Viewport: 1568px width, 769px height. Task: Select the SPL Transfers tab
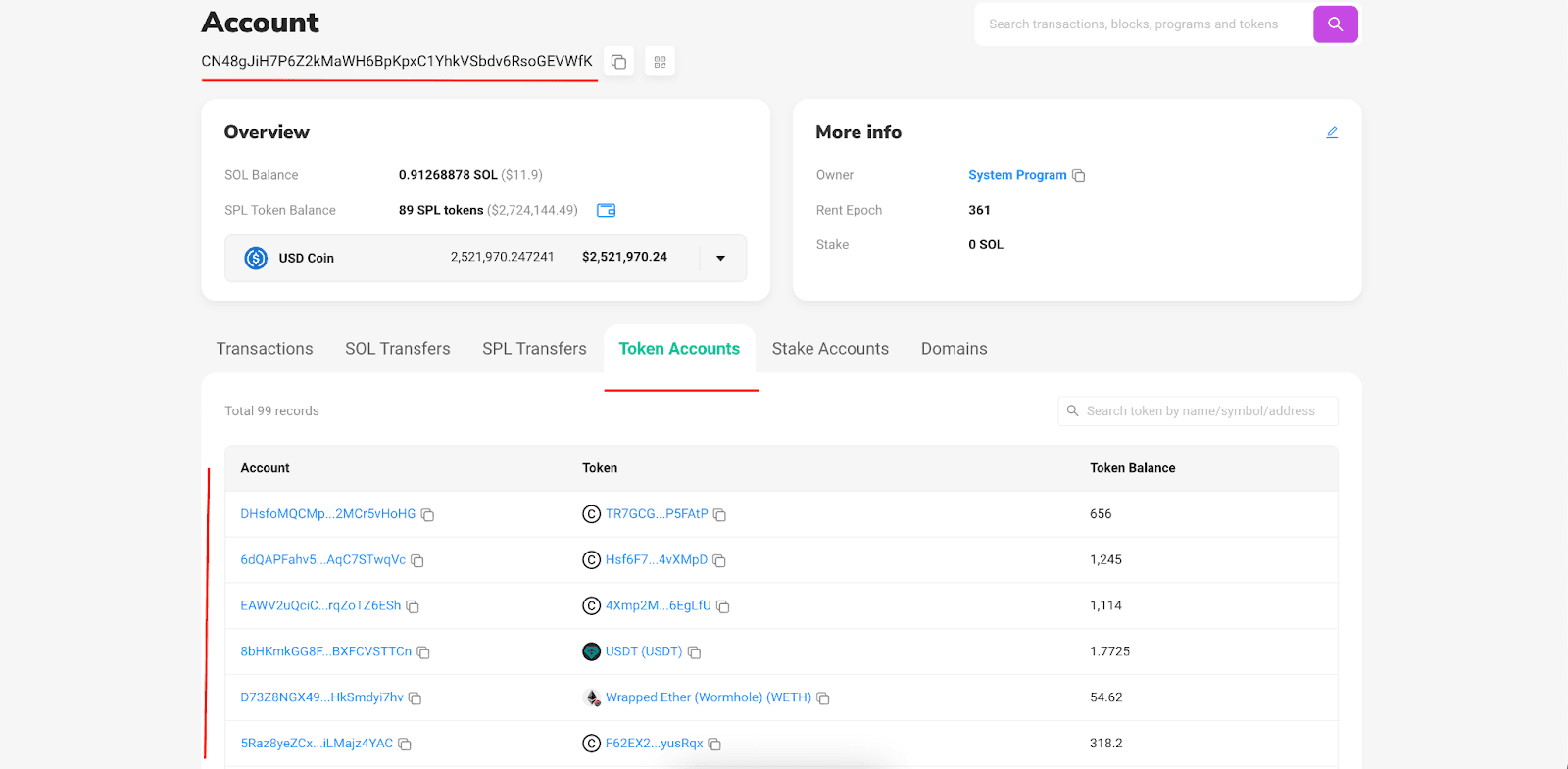[534, 349]
